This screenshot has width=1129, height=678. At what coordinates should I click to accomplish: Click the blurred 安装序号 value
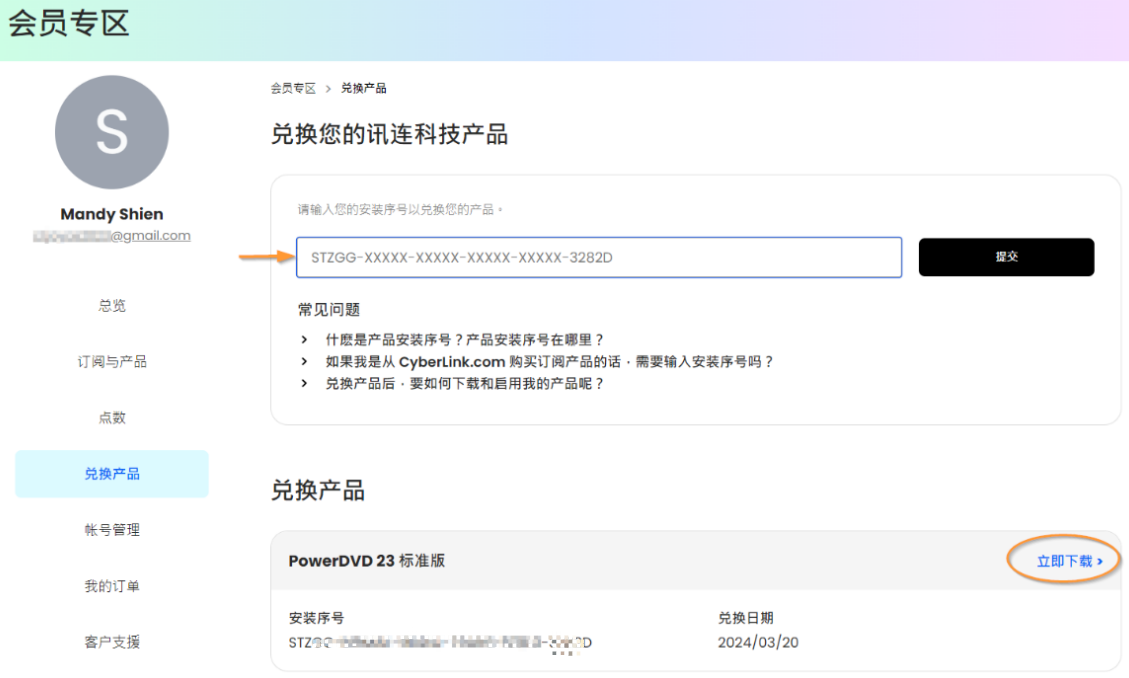pyautogui.click(x=440, y=642)
